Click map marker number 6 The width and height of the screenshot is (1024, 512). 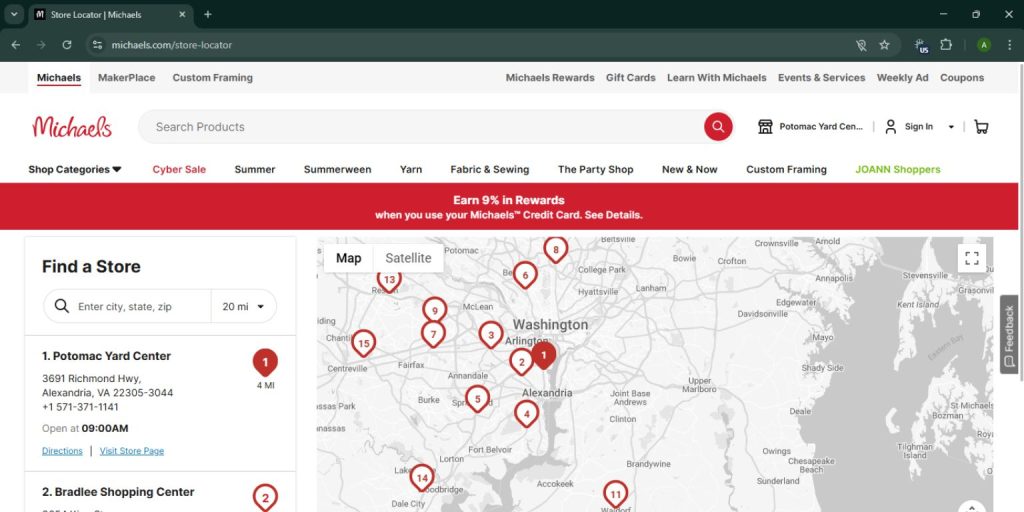525,275
